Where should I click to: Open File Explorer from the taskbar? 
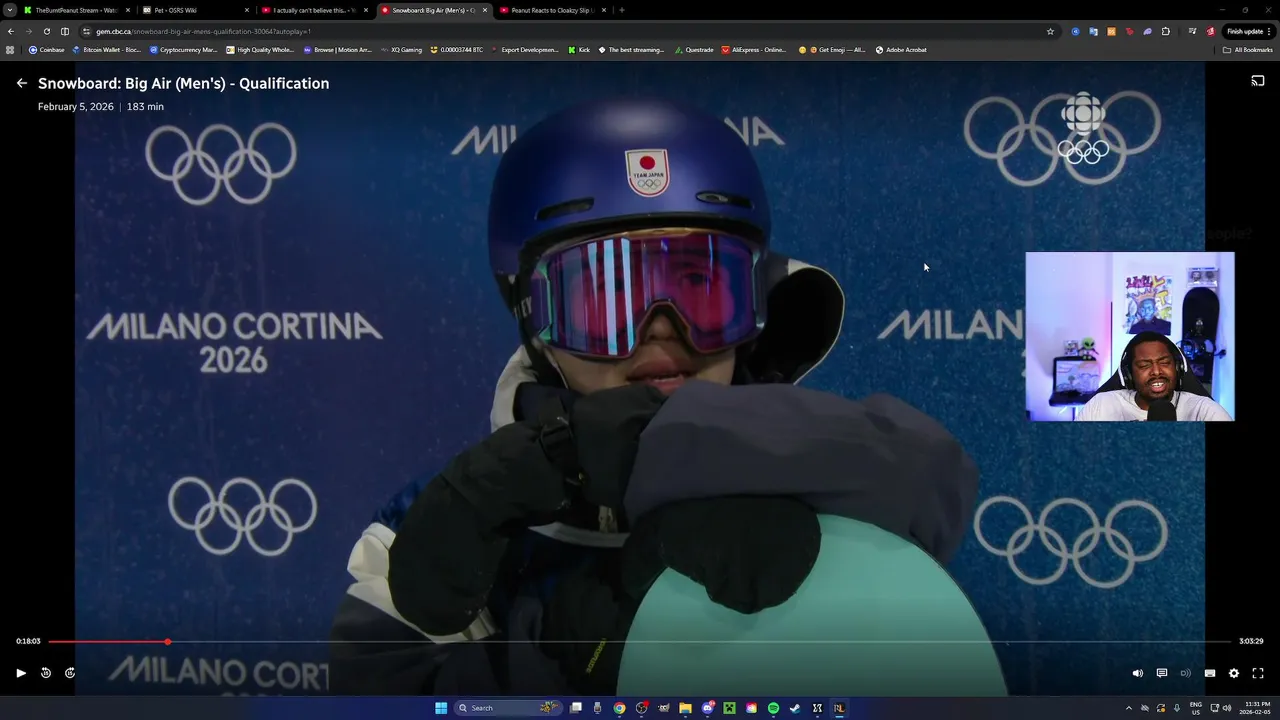[x=685, y=708]
